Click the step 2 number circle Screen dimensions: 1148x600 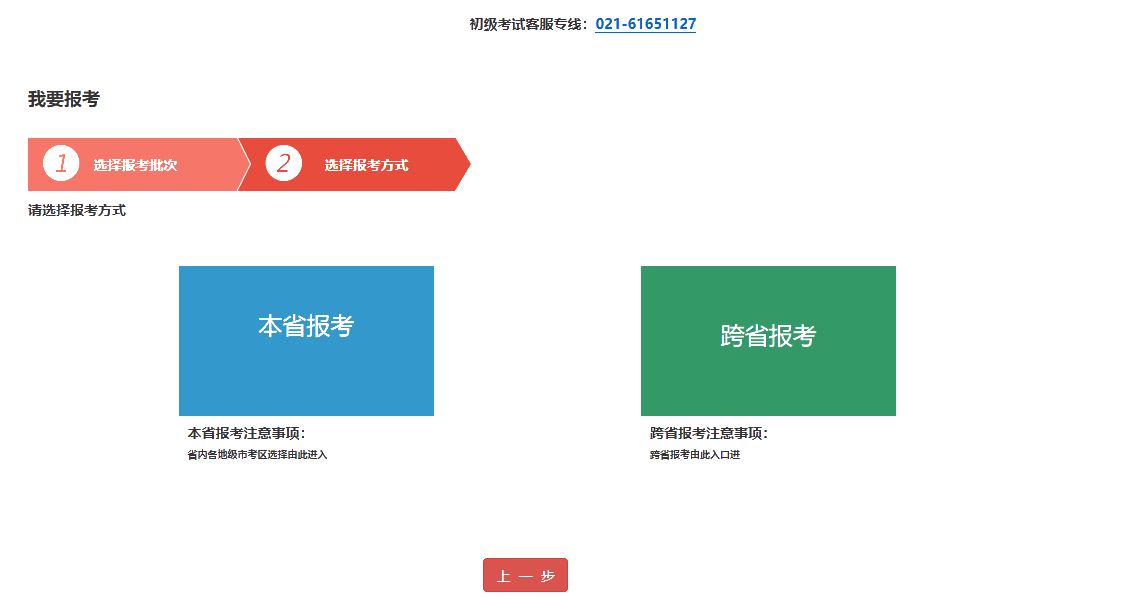point(283,164)
